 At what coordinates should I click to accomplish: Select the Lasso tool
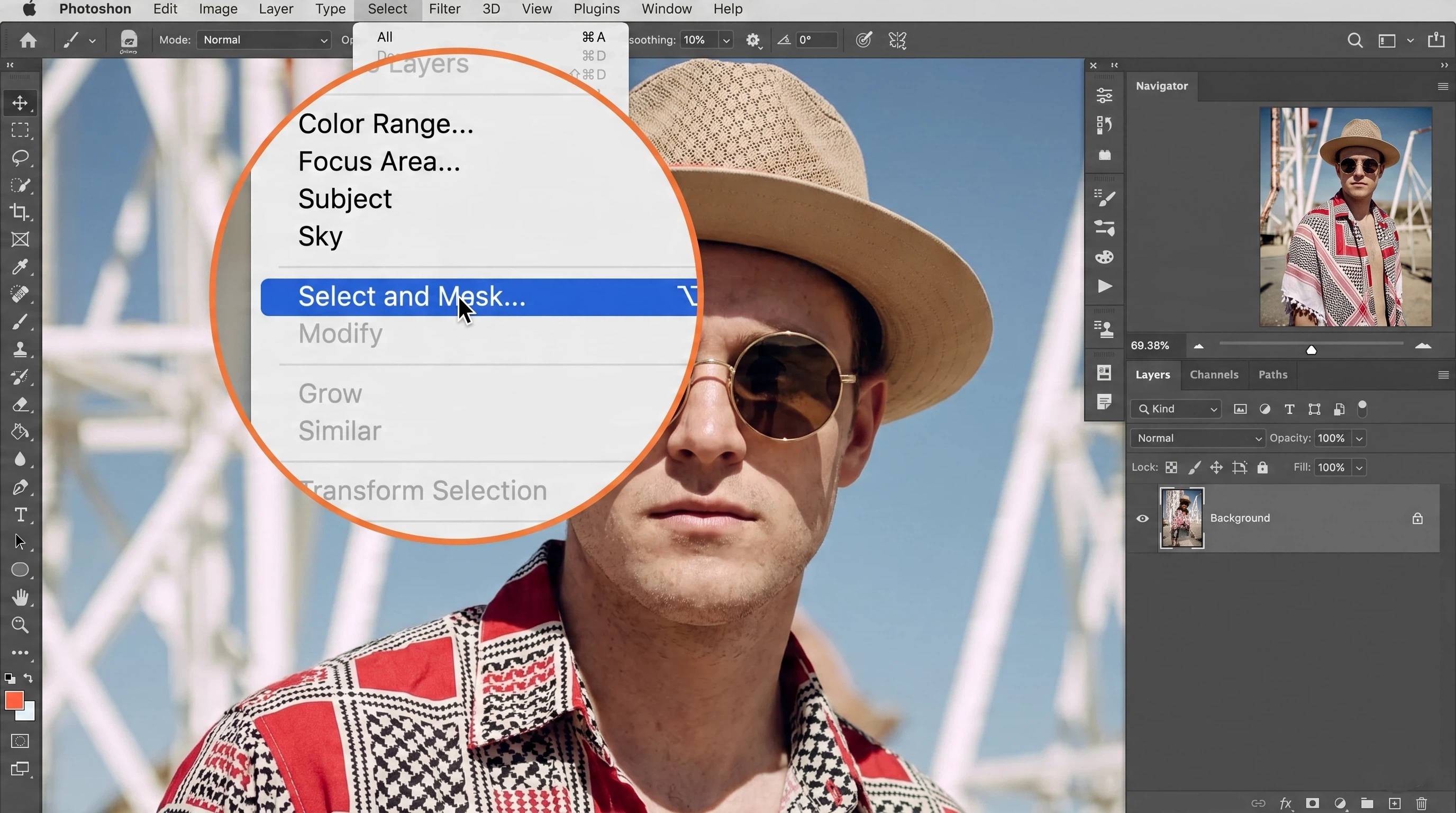(20, 158)
